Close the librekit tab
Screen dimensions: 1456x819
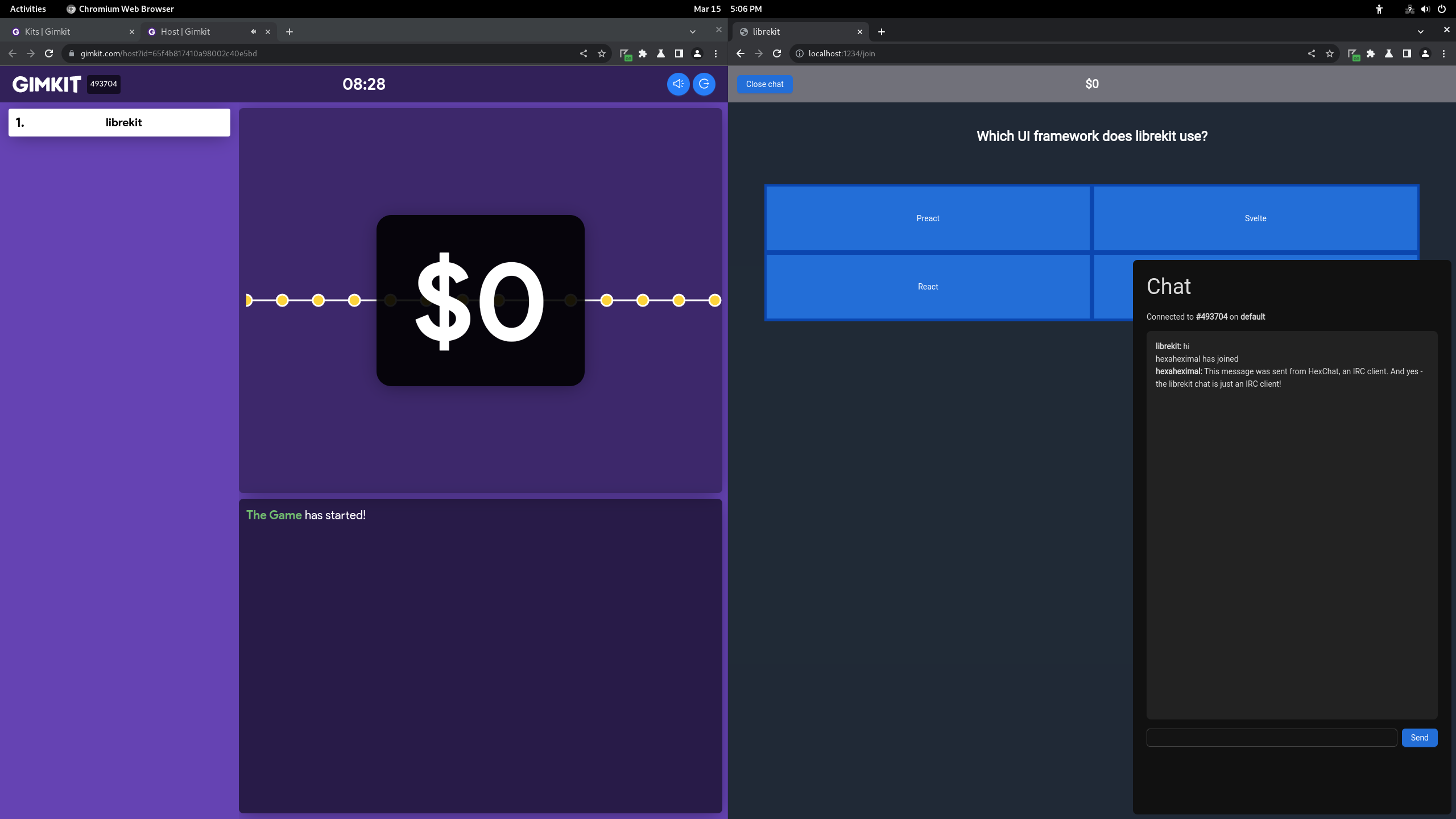pos(860,32)
